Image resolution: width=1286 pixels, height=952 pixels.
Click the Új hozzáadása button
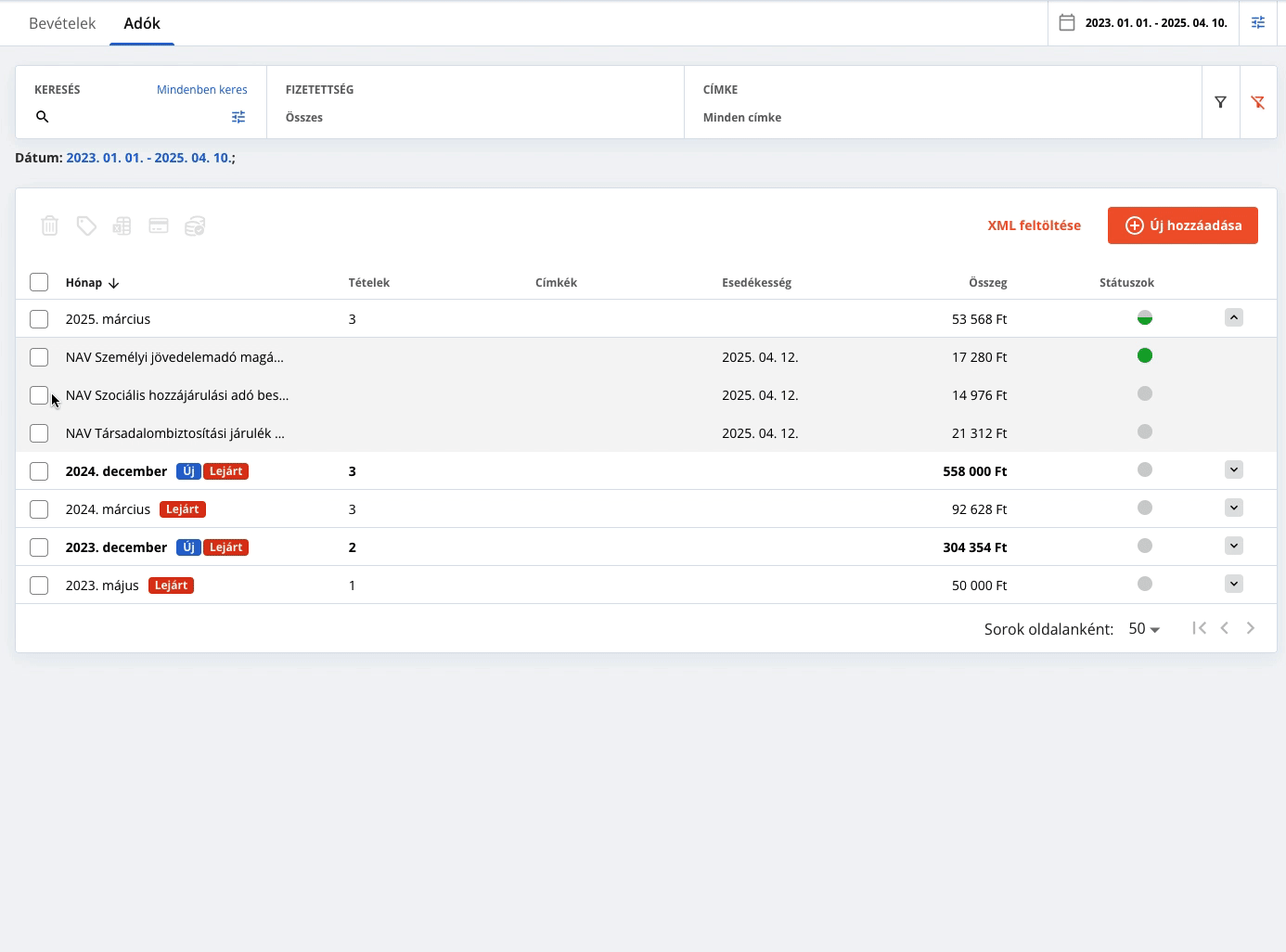[1183, 225]
